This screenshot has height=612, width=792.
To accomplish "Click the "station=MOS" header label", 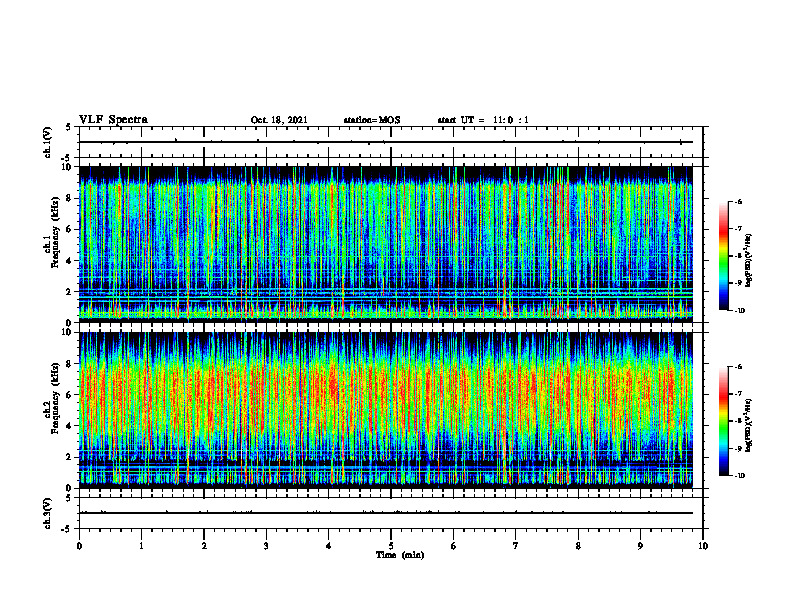I will [x=372, y=120].
